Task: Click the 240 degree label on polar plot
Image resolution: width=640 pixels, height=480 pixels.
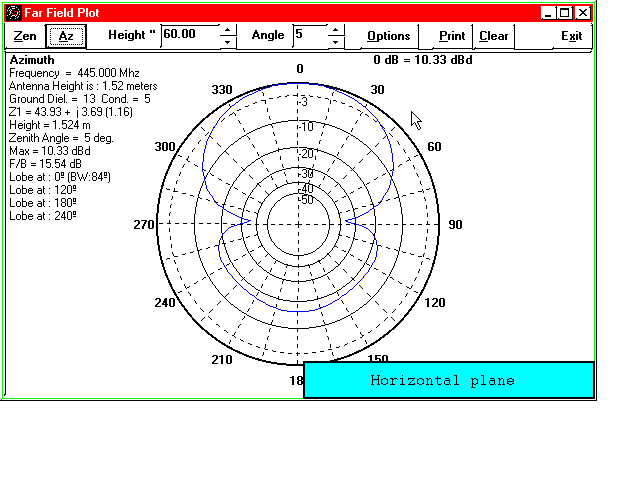Action: 165,303
